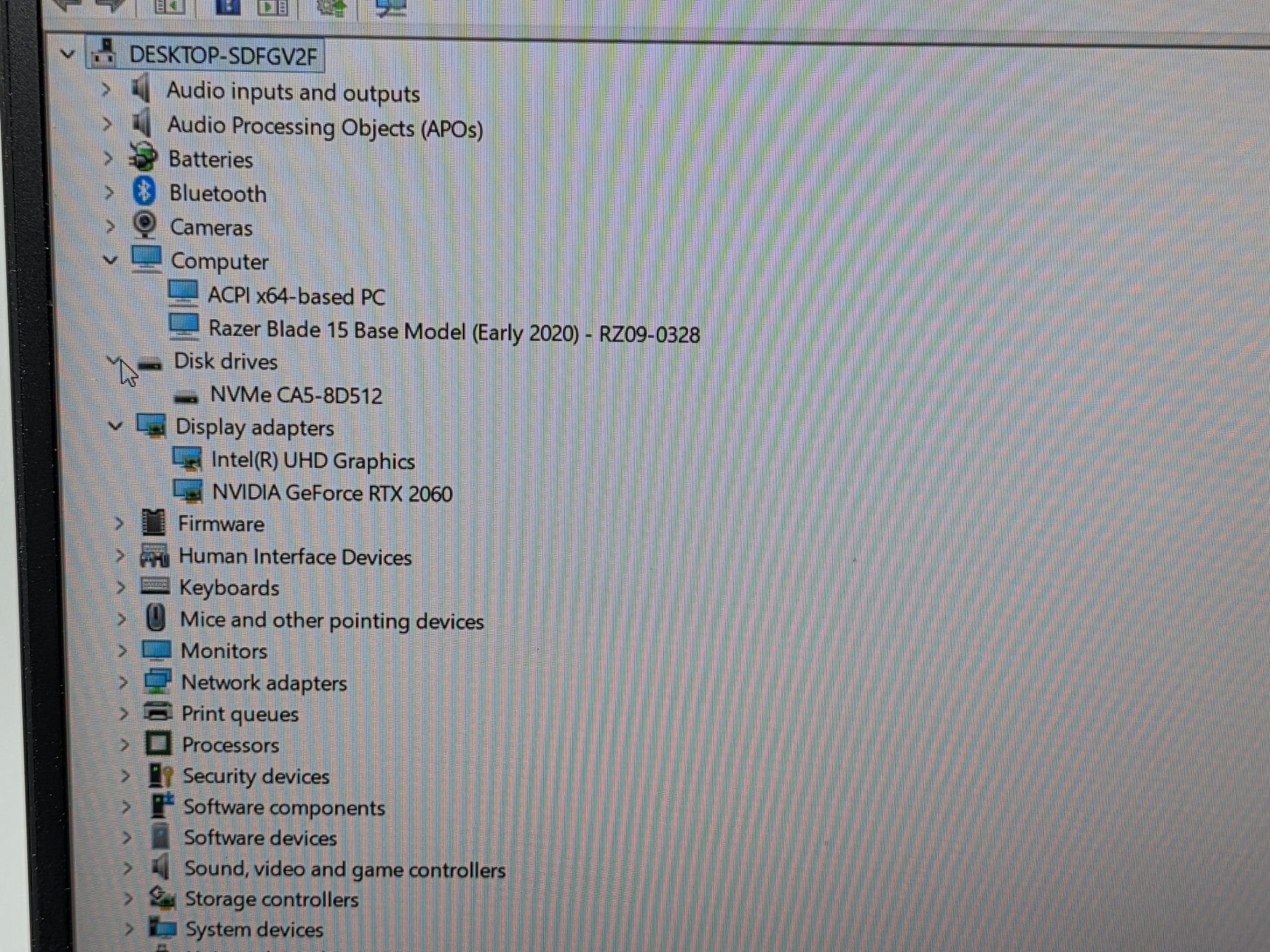Click the icon beside ACPI x64-based PC
The width and height of the screenshot is (1270, 952).
pyautogui.click(x=184, y=293)
